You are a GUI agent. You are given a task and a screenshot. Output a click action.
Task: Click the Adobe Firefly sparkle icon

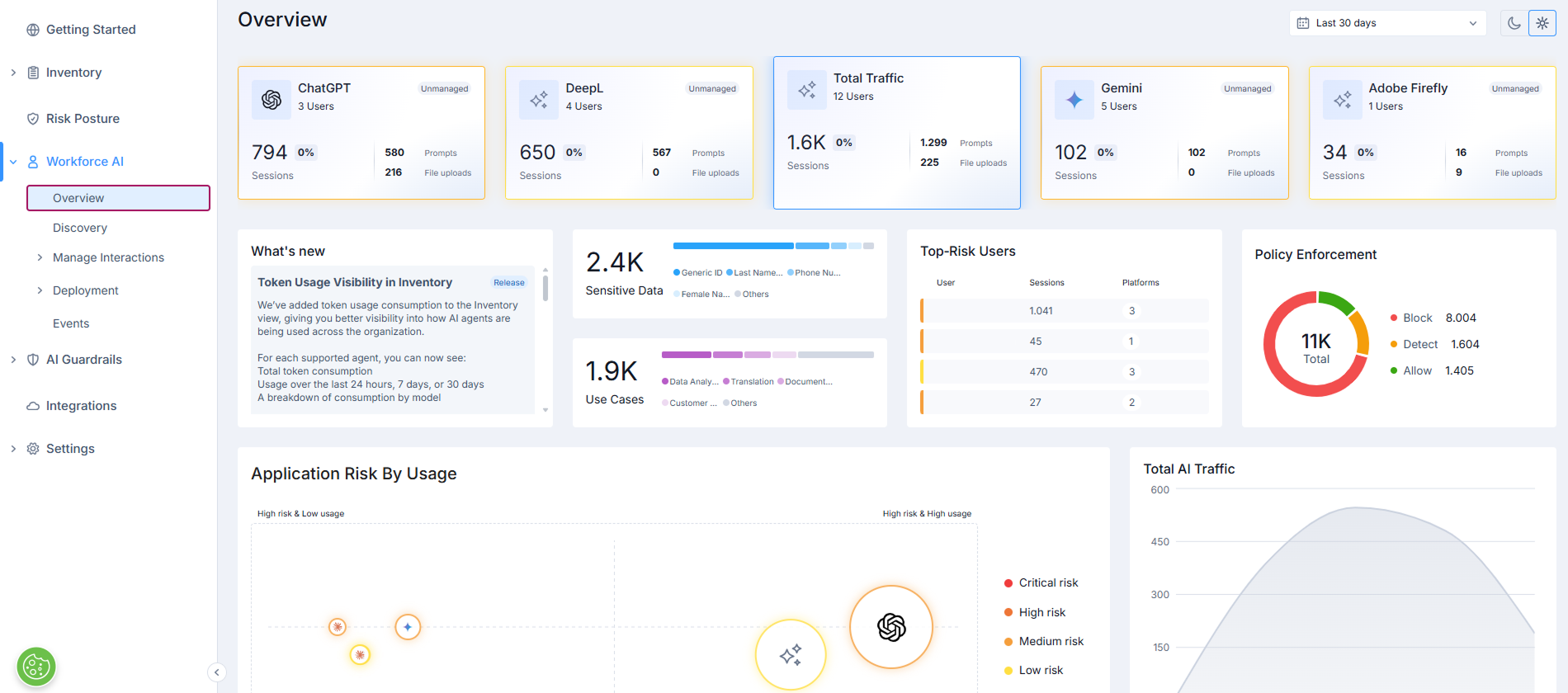pyautogui.click(x=1343, y=100)
